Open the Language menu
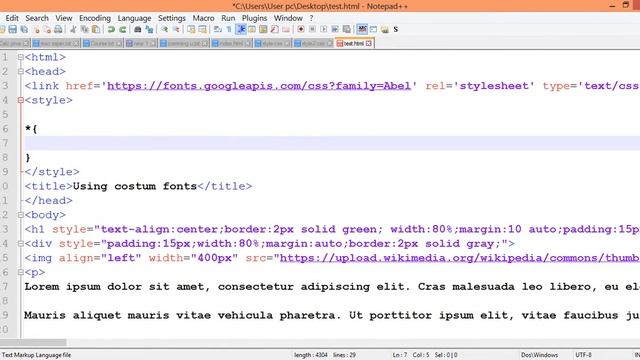This screenshot has height=360, width=640. coord(134,18)
